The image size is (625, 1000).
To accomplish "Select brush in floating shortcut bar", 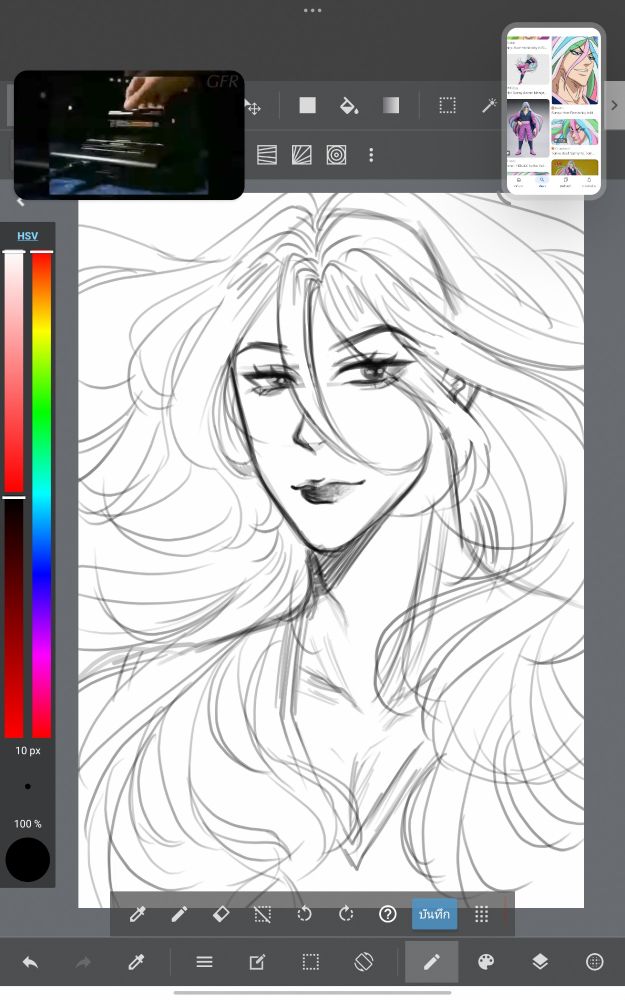I will point(179,914).
